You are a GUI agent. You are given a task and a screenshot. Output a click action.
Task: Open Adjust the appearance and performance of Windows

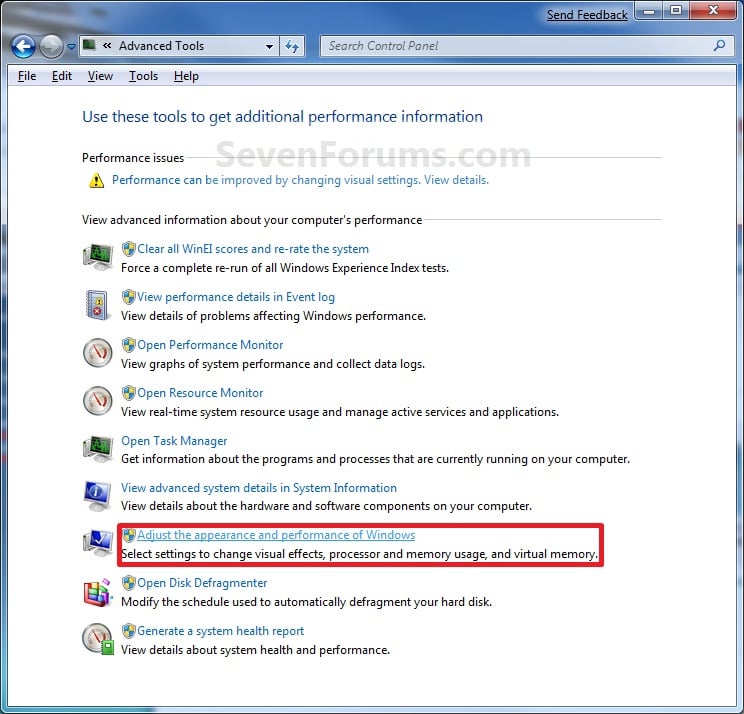point(276,535)
